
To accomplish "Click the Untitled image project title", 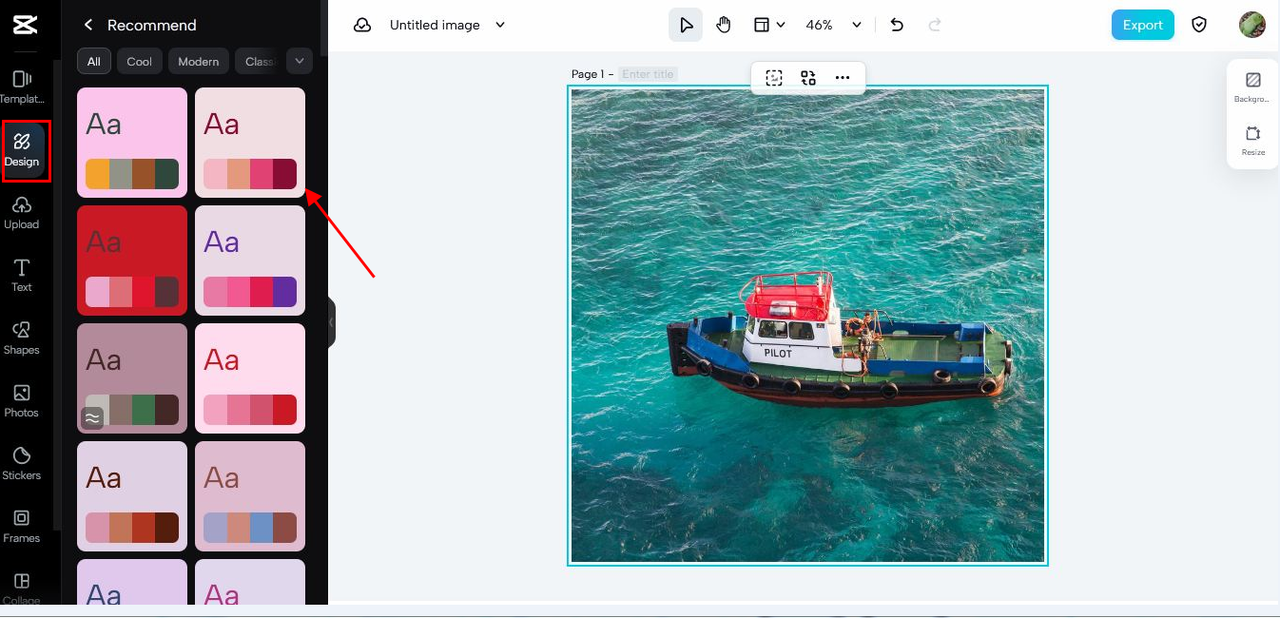I will click(435, 25).
